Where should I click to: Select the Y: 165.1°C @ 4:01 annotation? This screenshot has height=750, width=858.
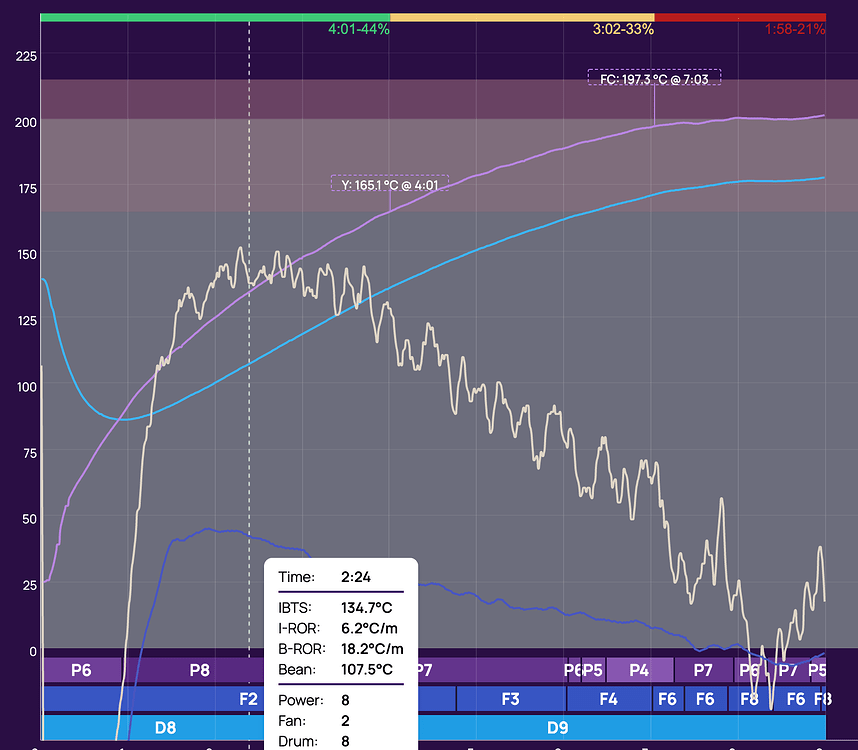pyautogui.click(x=389, y=184)
